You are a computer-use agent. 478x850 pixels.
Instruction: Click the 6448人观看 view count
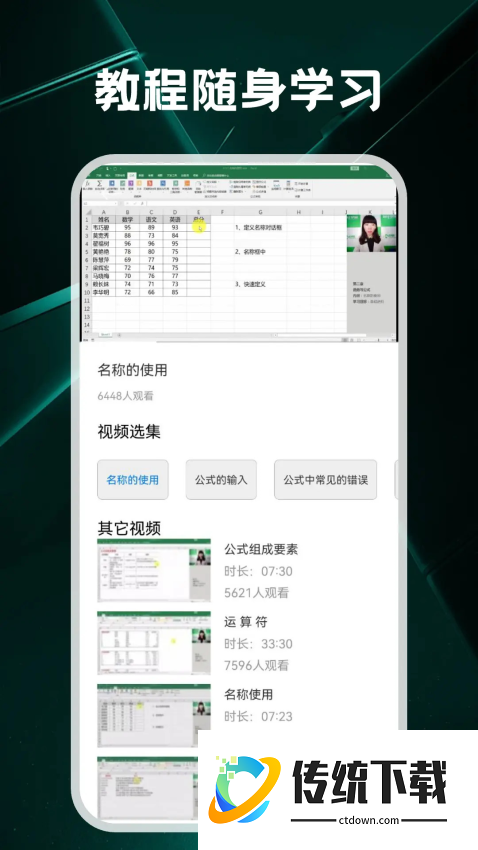126,396
